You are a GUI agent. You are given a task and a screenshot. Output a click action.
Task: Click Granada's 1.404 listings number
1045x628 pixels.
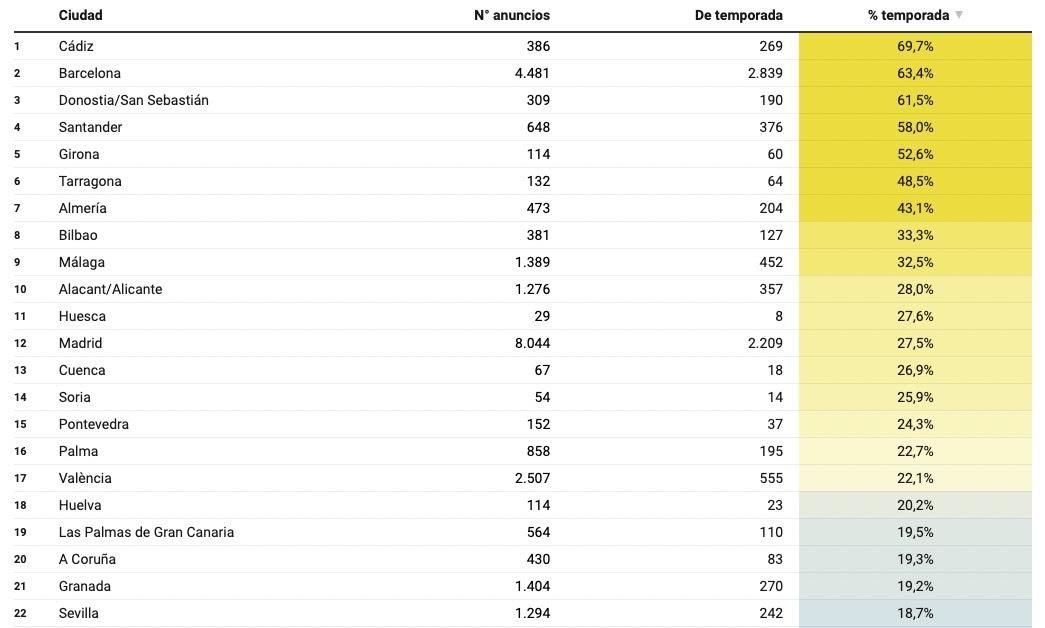(532, 586)
